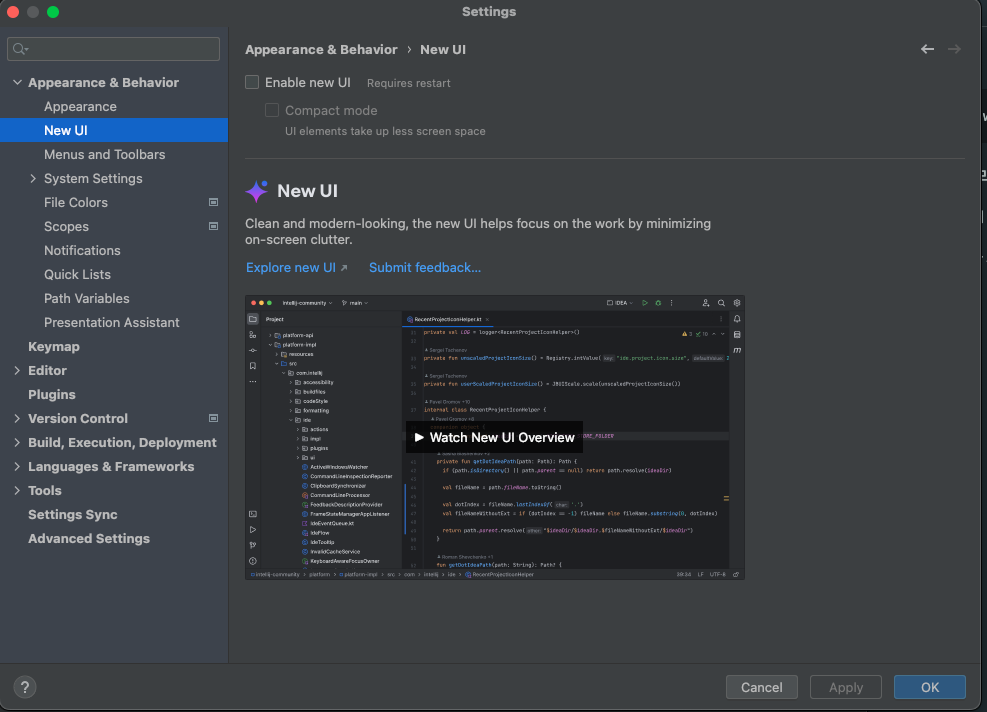Open Quick Lists settings

pyautogui.click(x=77, y=274)
